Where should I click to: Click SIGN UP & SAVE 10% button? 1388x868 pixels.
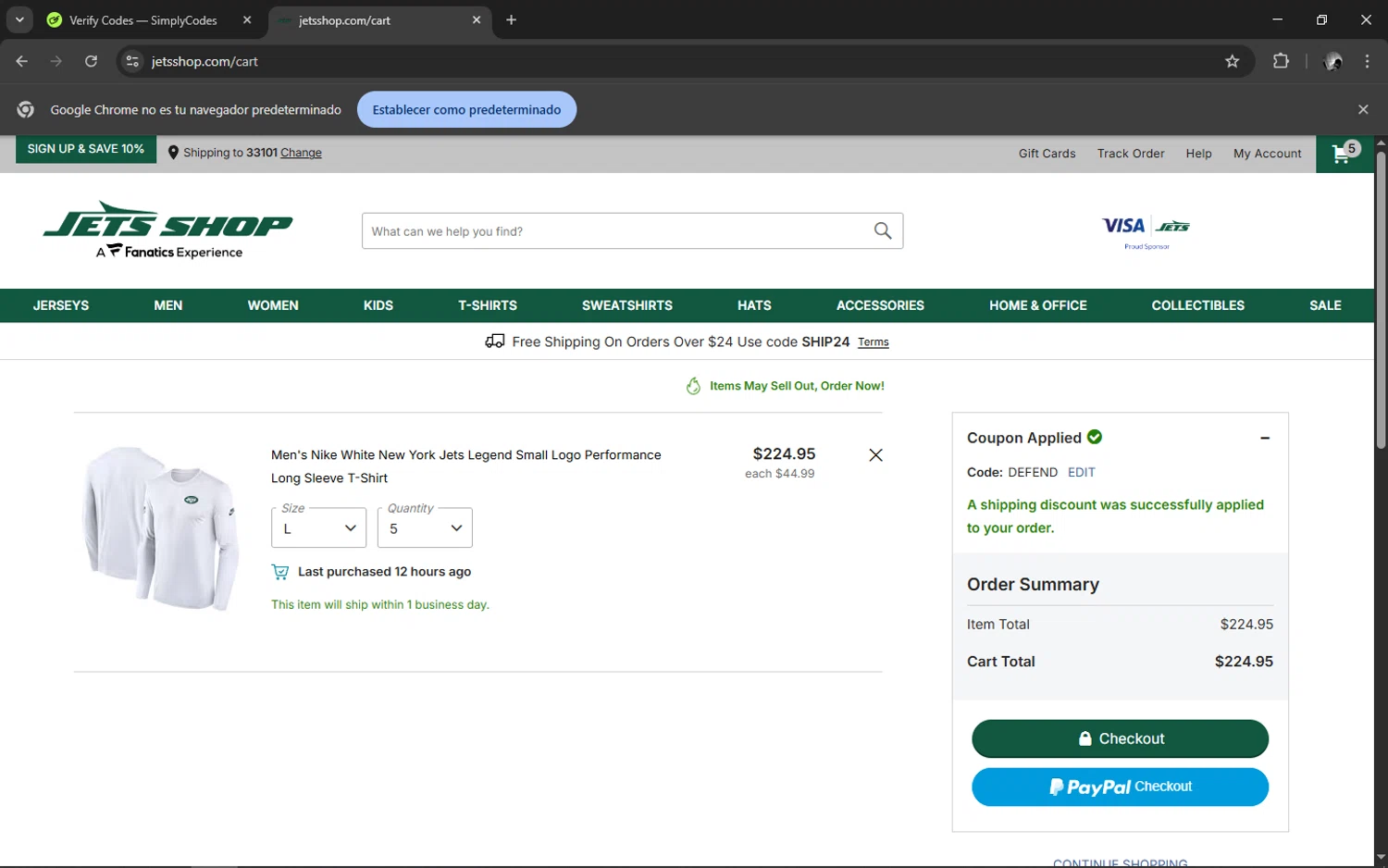click(x=86, y=150)
